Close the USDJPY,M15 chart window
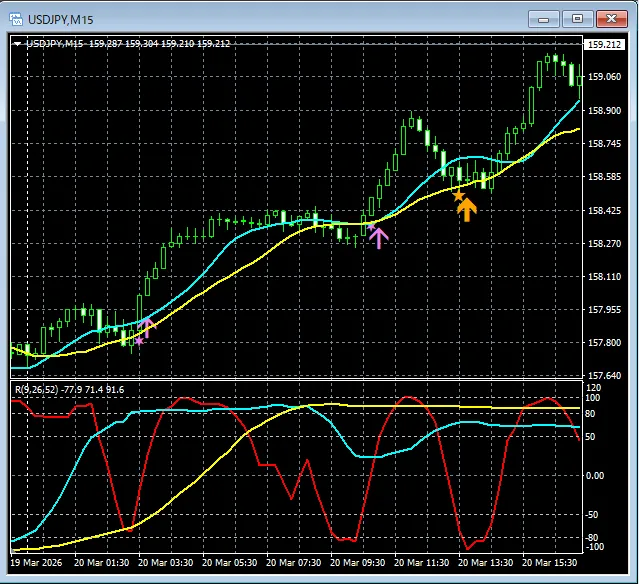The image size is (639, 584). (x=609, y=18)
